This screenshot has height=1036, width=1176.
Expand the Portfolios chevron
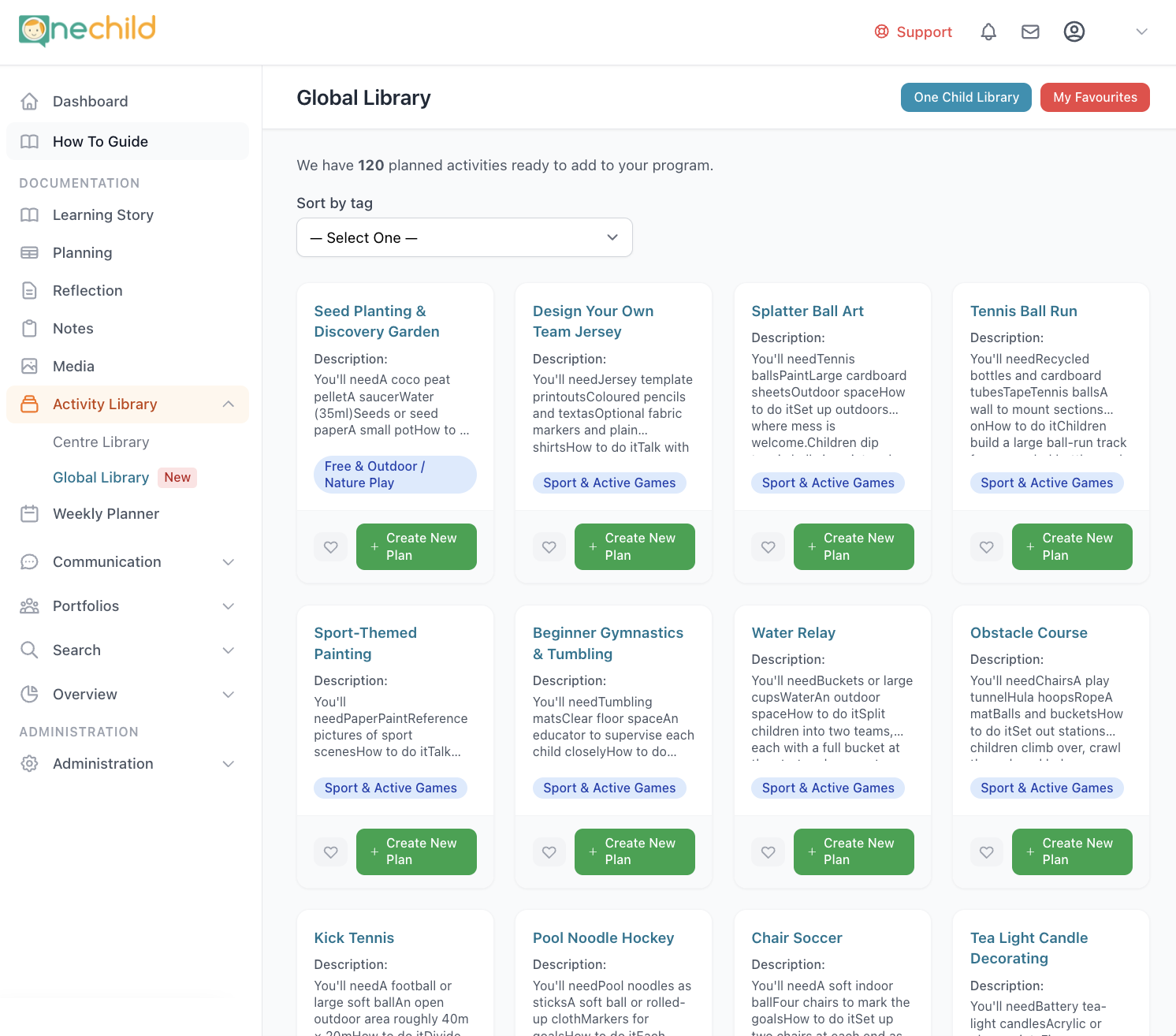tap(229, 606)
